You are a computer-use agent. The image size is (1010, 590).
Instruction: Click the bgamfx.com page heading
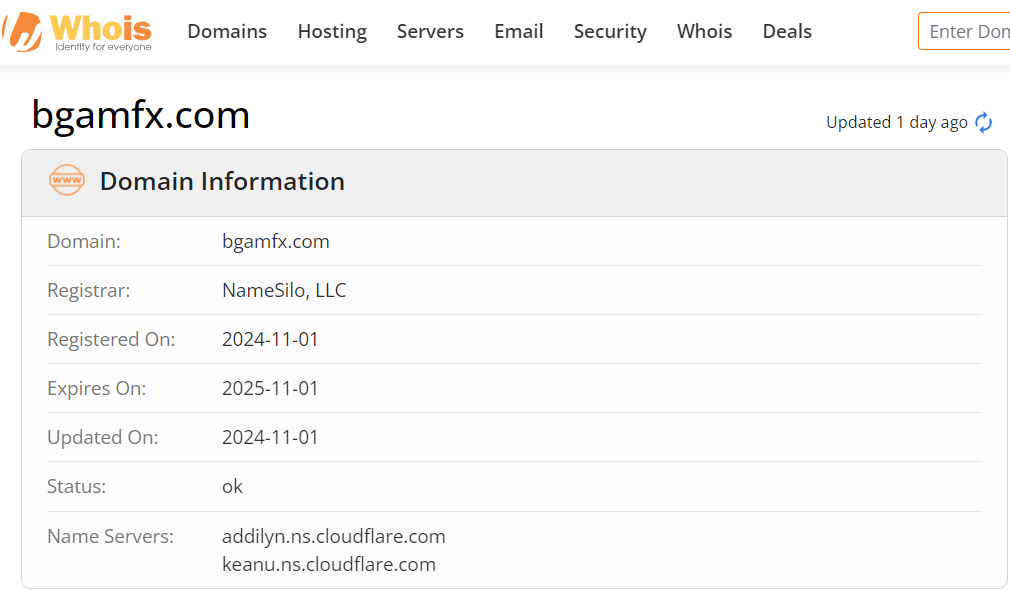coord(140,115)
